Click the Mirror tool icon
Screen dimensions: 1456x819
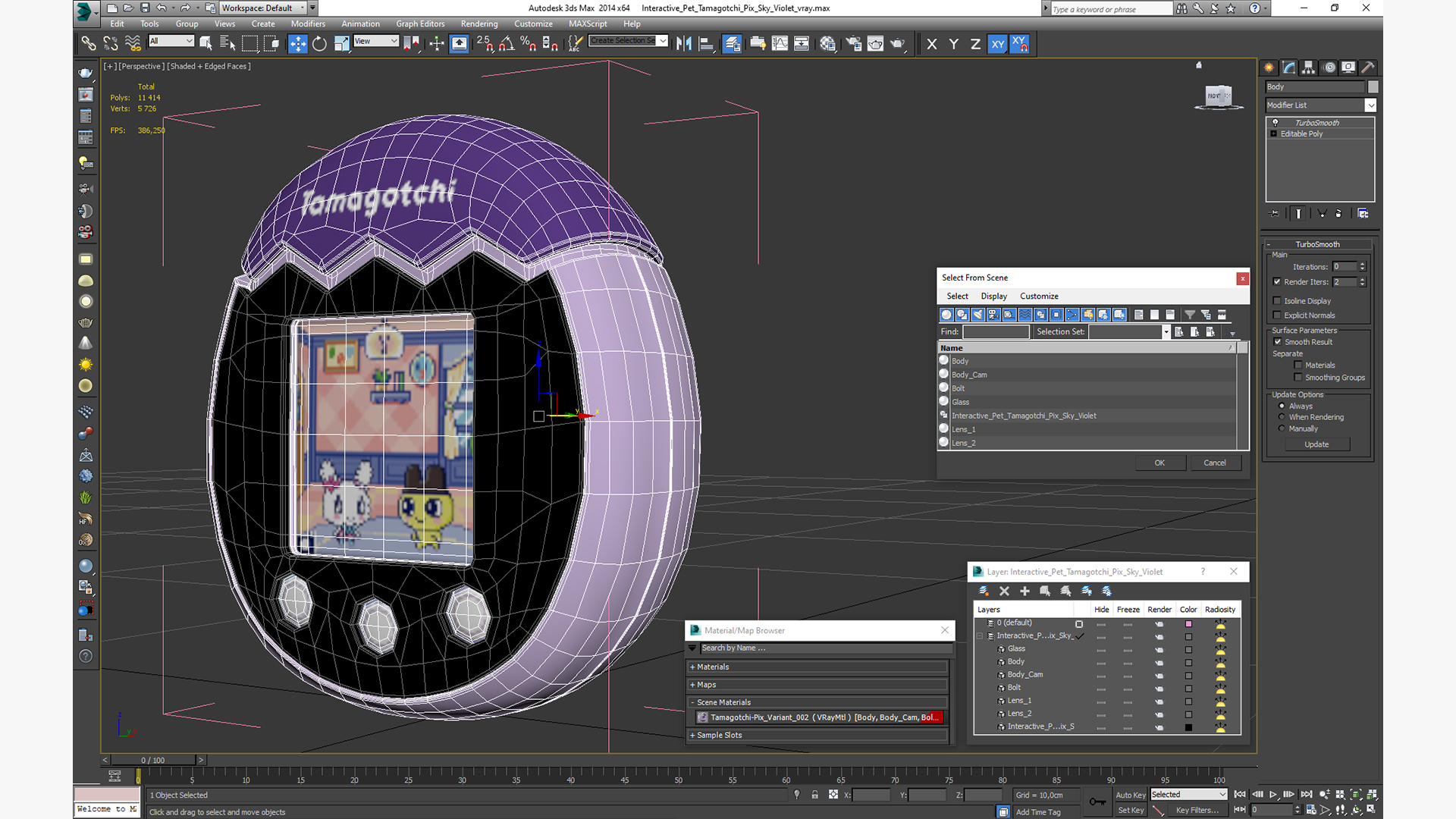tap(684, 44)
